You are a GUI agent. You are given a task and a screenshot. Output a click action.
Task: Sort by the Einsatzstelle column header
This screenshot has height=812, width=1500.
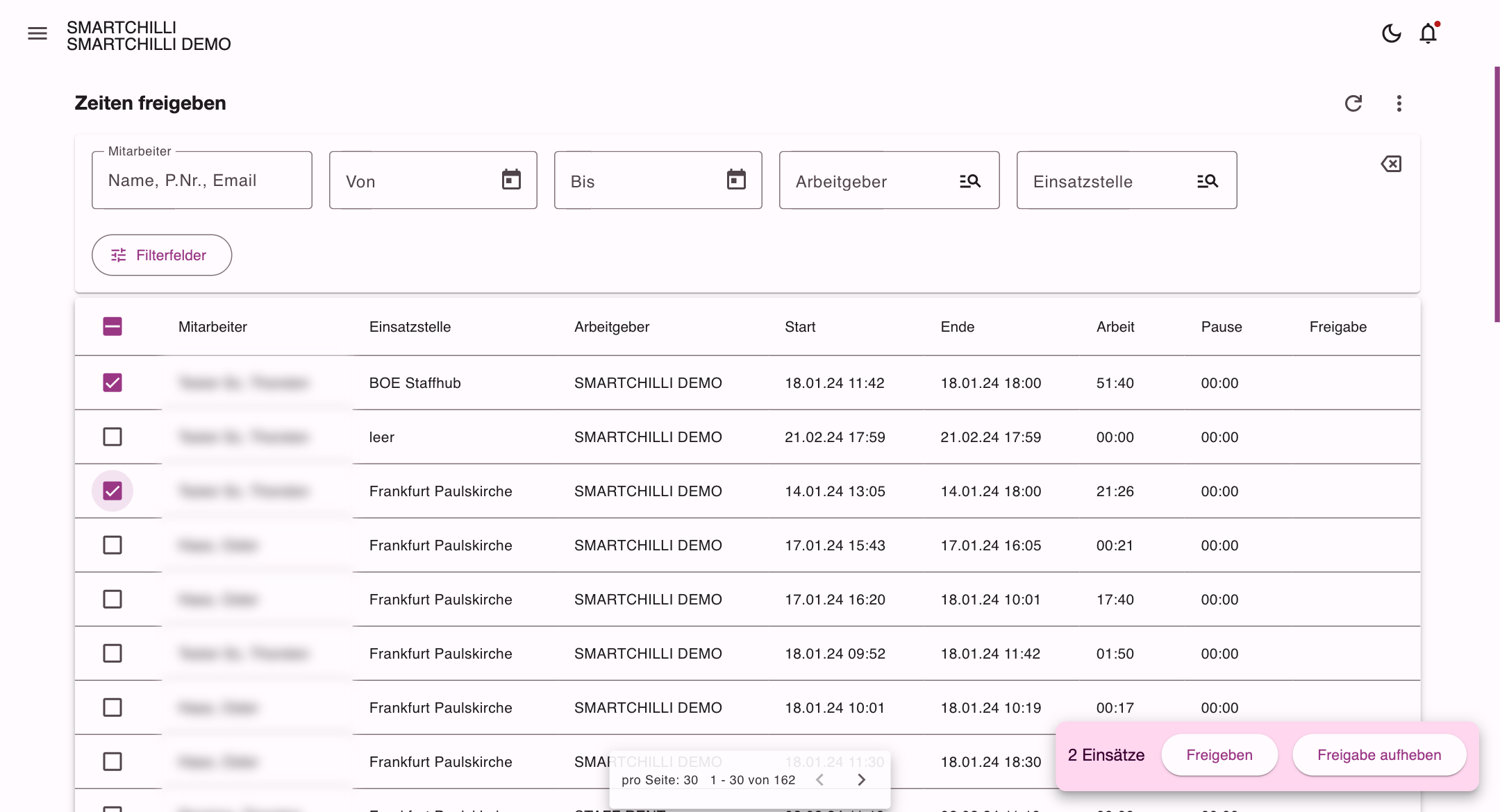[x=410, y=327]
